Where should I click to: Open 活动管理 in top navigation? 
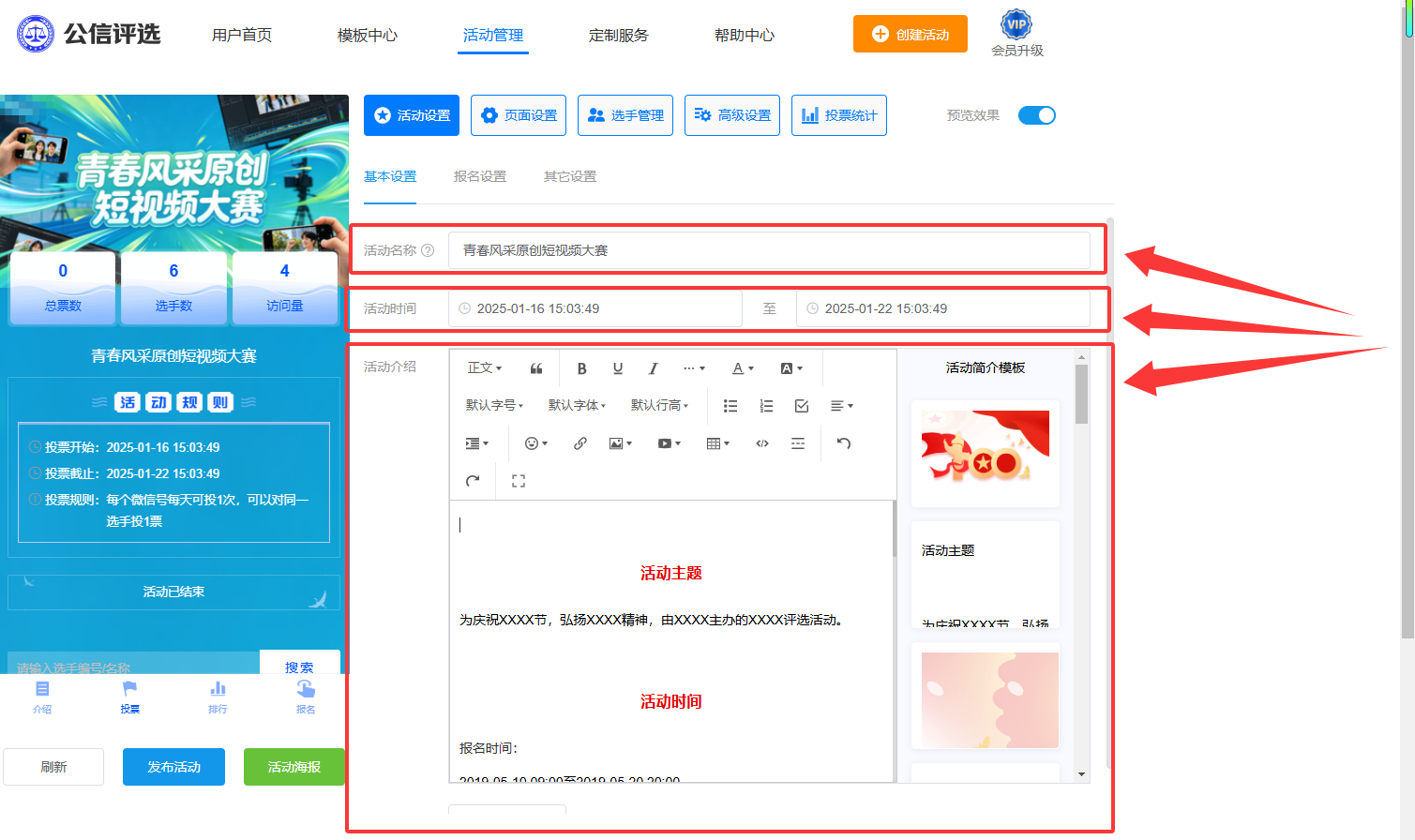(x=493, y=35)
